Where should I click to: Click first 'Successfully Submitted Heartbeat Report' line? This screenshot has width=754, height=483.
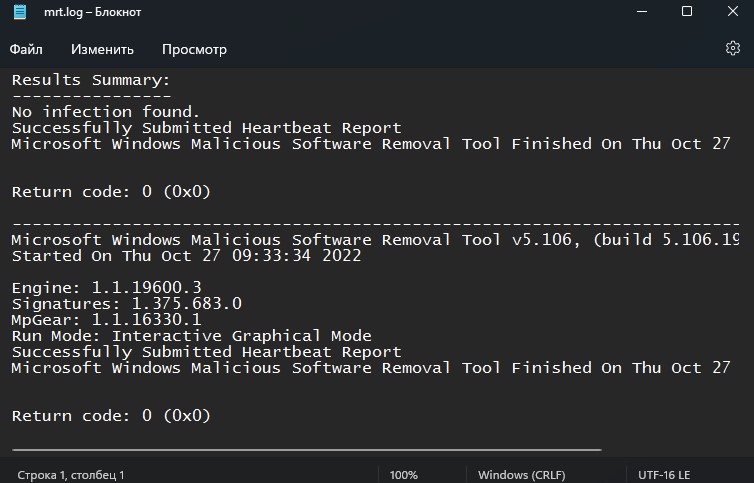[206, 128]
